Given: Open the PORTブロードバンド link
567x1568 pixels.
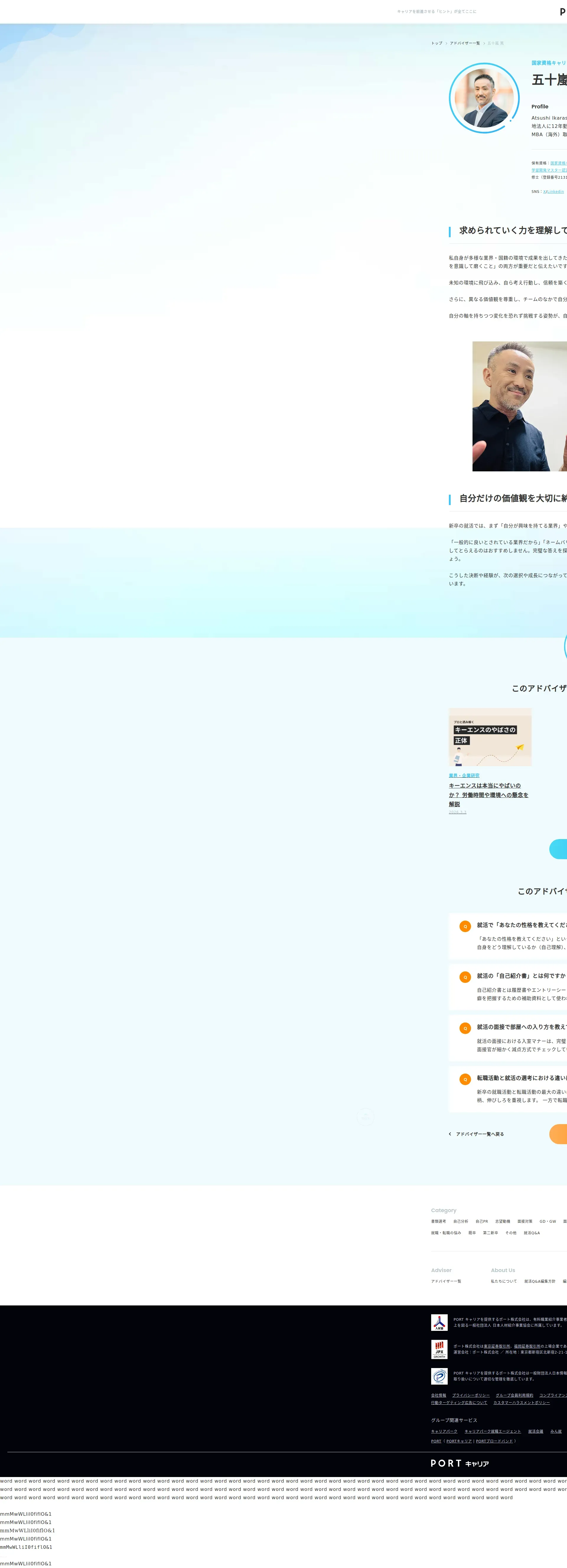Looking at the screenshot, I should click(x=495, y=1441).
